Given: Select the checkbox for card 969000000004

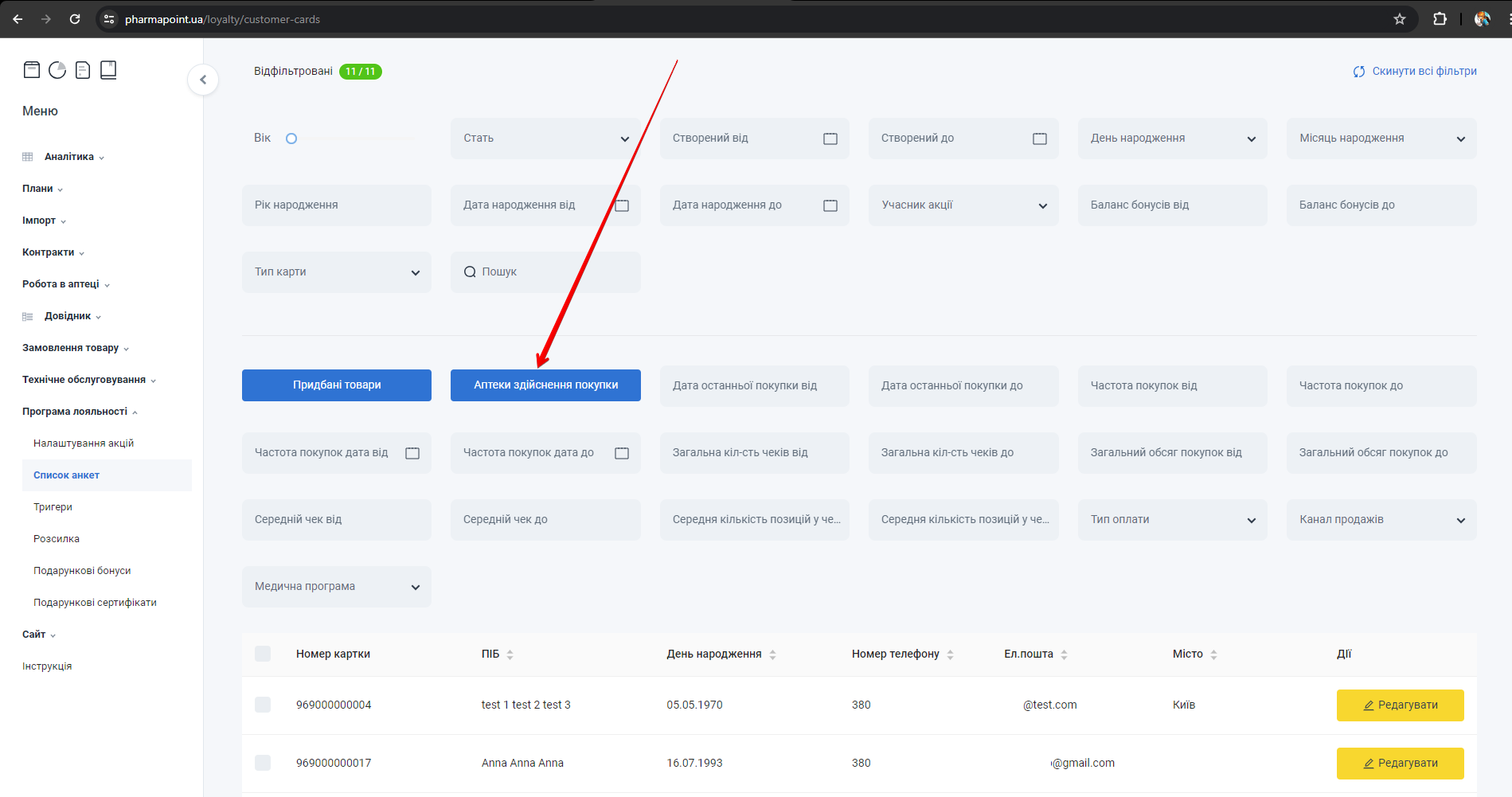Looking at the screenshot, I should [x=263, y=705].
